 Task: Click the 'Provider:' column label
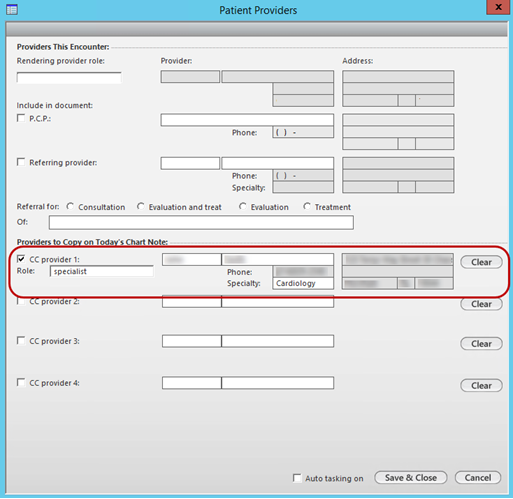(176, 61)
